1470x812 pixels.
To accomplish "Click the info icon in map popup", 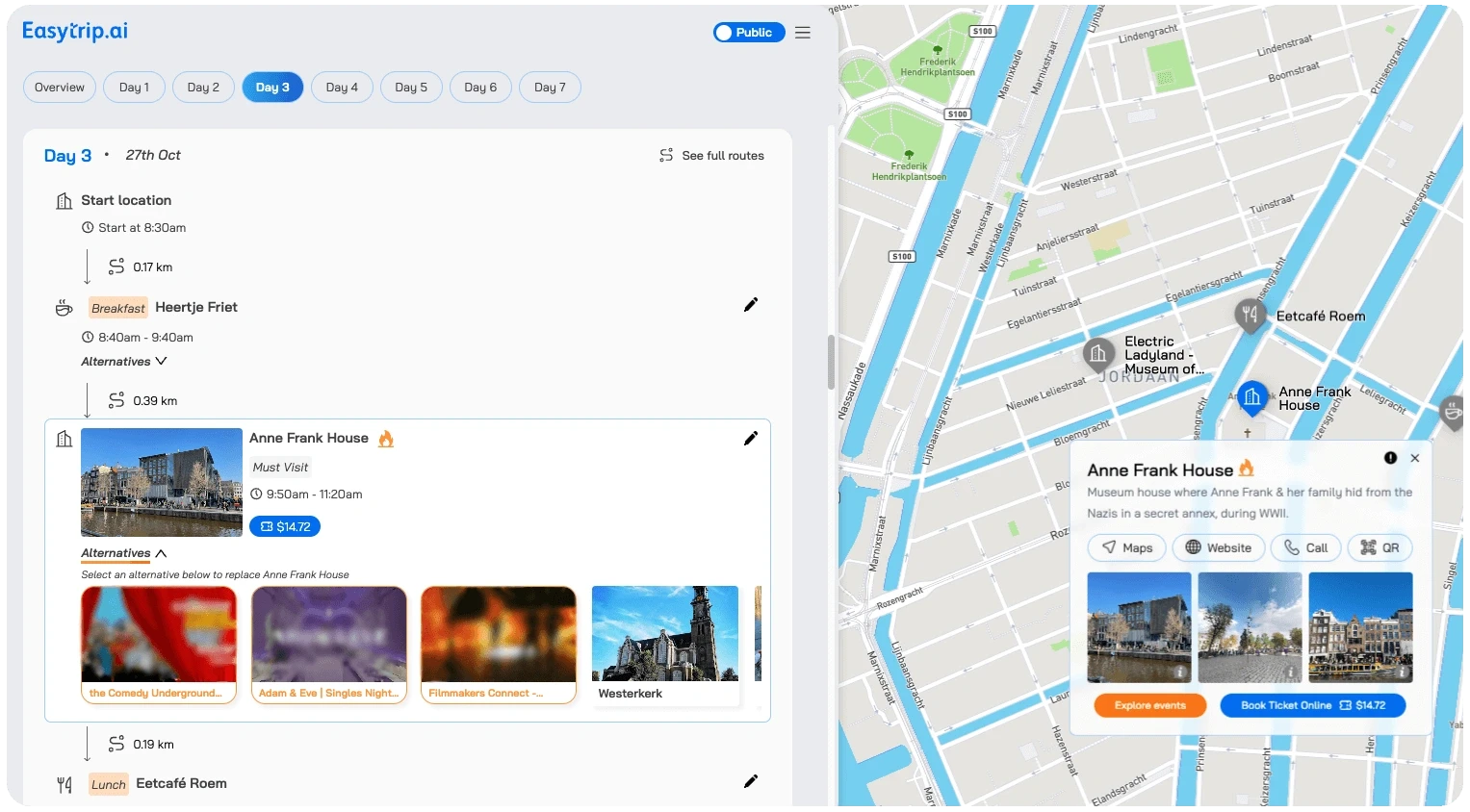I will tap(1391, 458).
